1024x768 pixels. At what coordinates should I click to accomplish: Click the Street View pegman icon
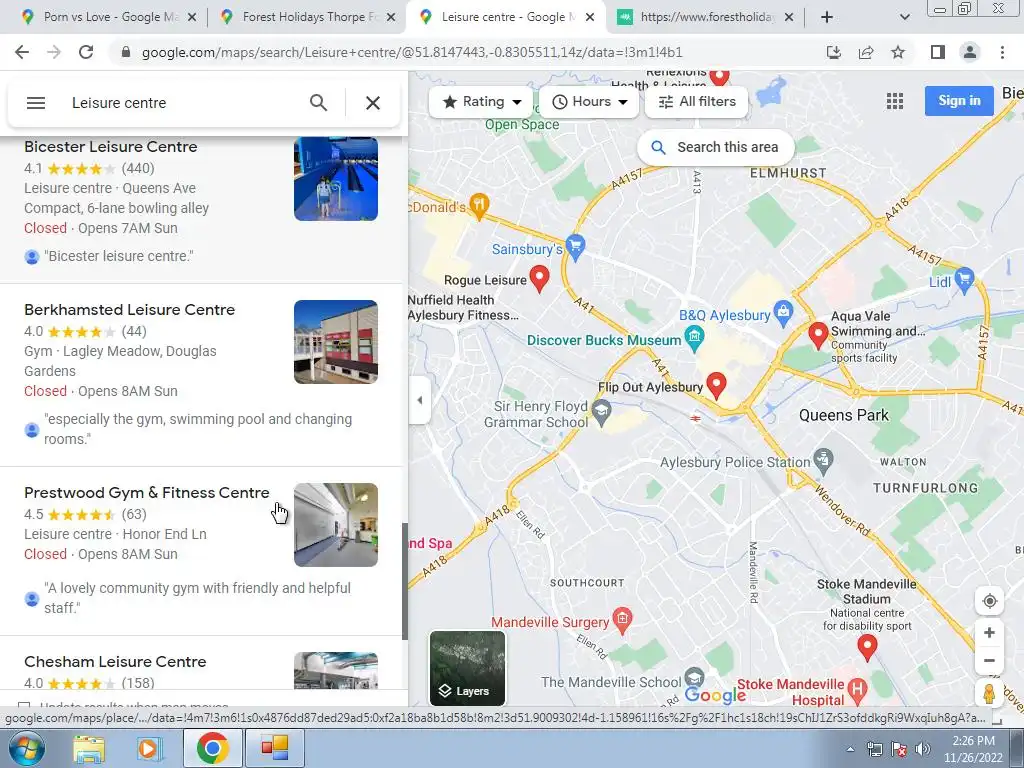point(989,693)
